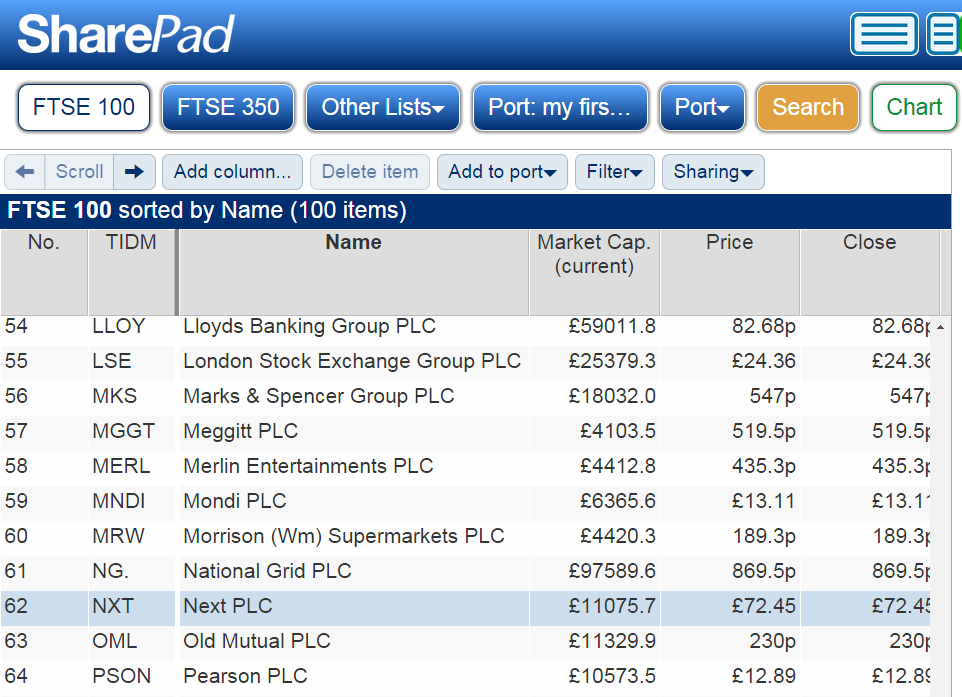Click the table scroll-up arrow
Viewport: 962px width, 697px height.
(940, 328)
